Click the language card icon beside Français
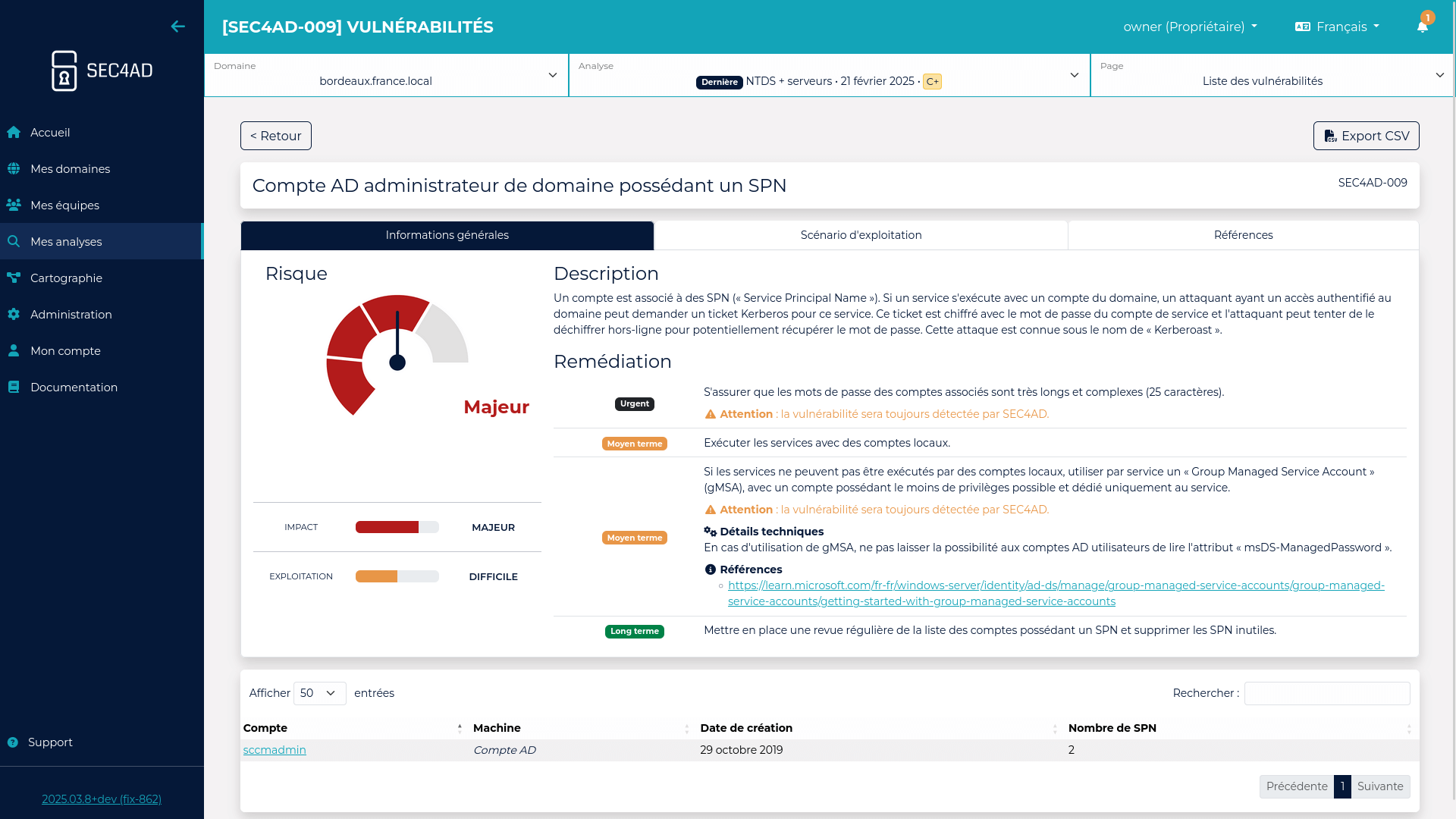Image resolution: width=1456 pixels, height=819 pixels. pyautogui.click(x=1303, y=27)
